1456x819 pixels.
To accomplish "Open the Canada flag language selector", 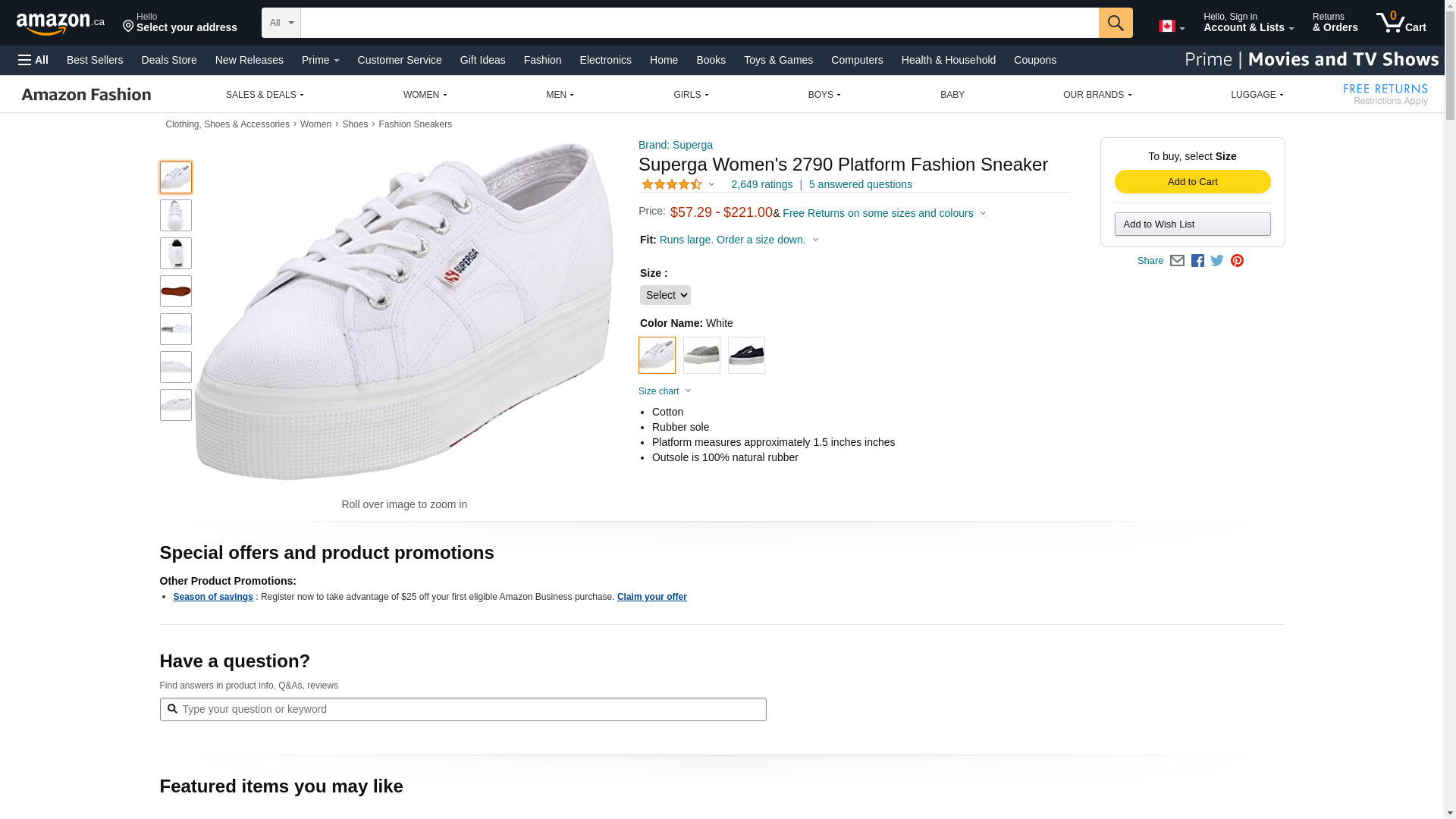I will click(1172, 27).
